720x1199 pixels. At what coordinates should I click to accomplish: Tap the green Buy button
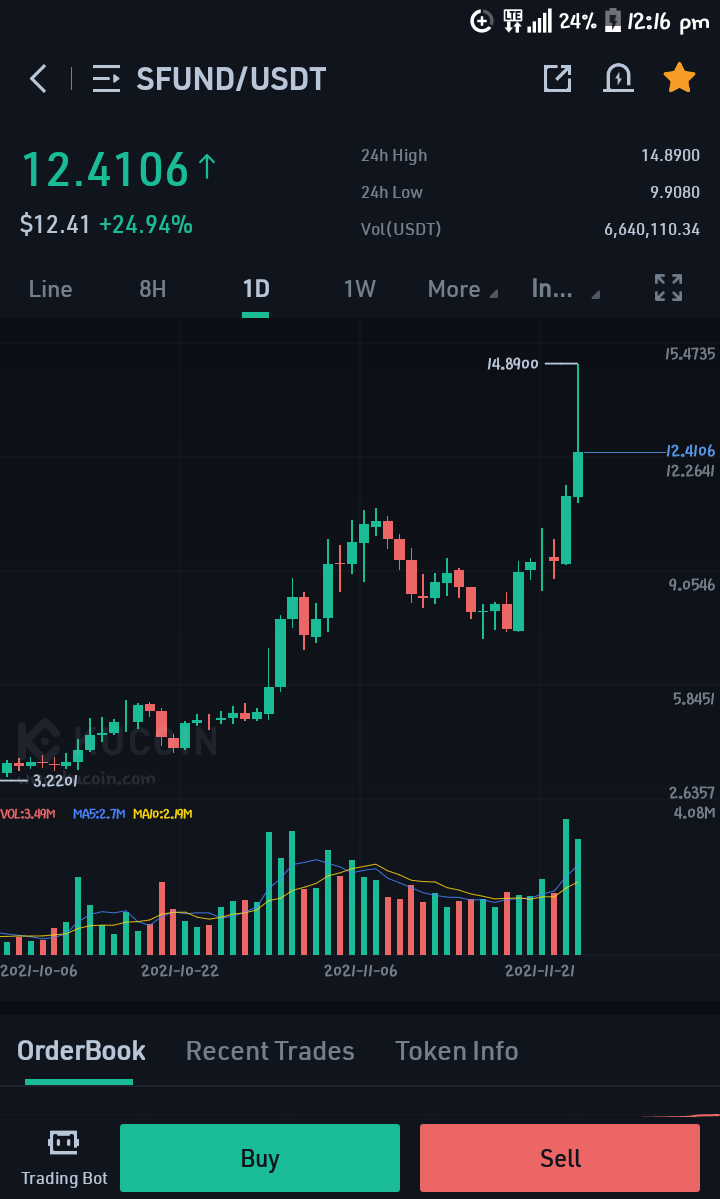tap(260, 1158)
